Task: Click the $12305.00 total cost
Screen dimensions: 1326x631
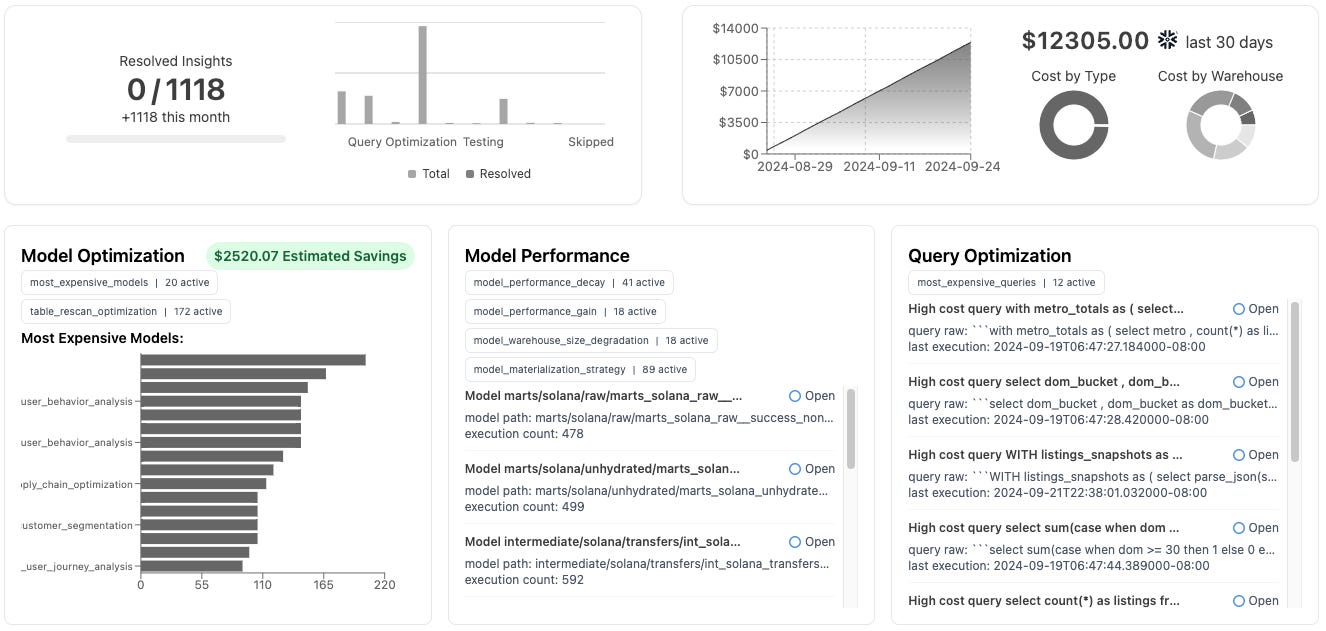Action: point(1085,41)
